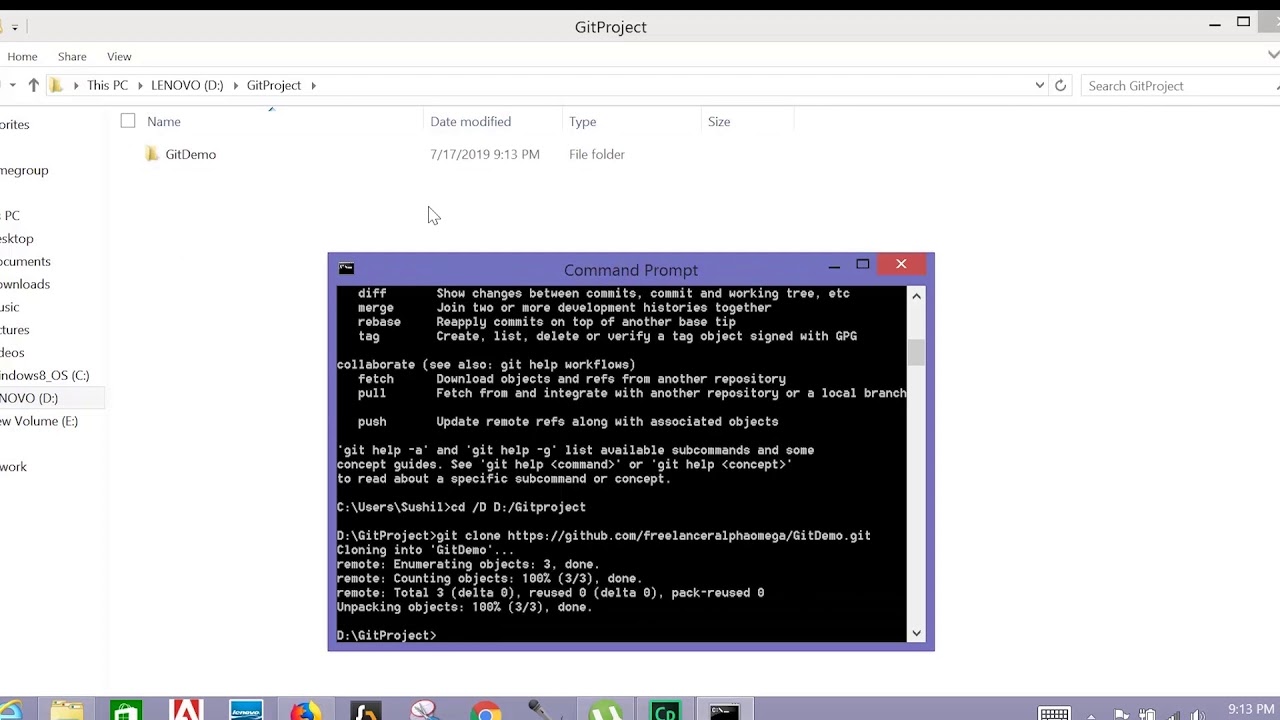Screen dimensions: 1280x720
Task: Open Windows Store taskbar icon
Action: pos(126,711)
